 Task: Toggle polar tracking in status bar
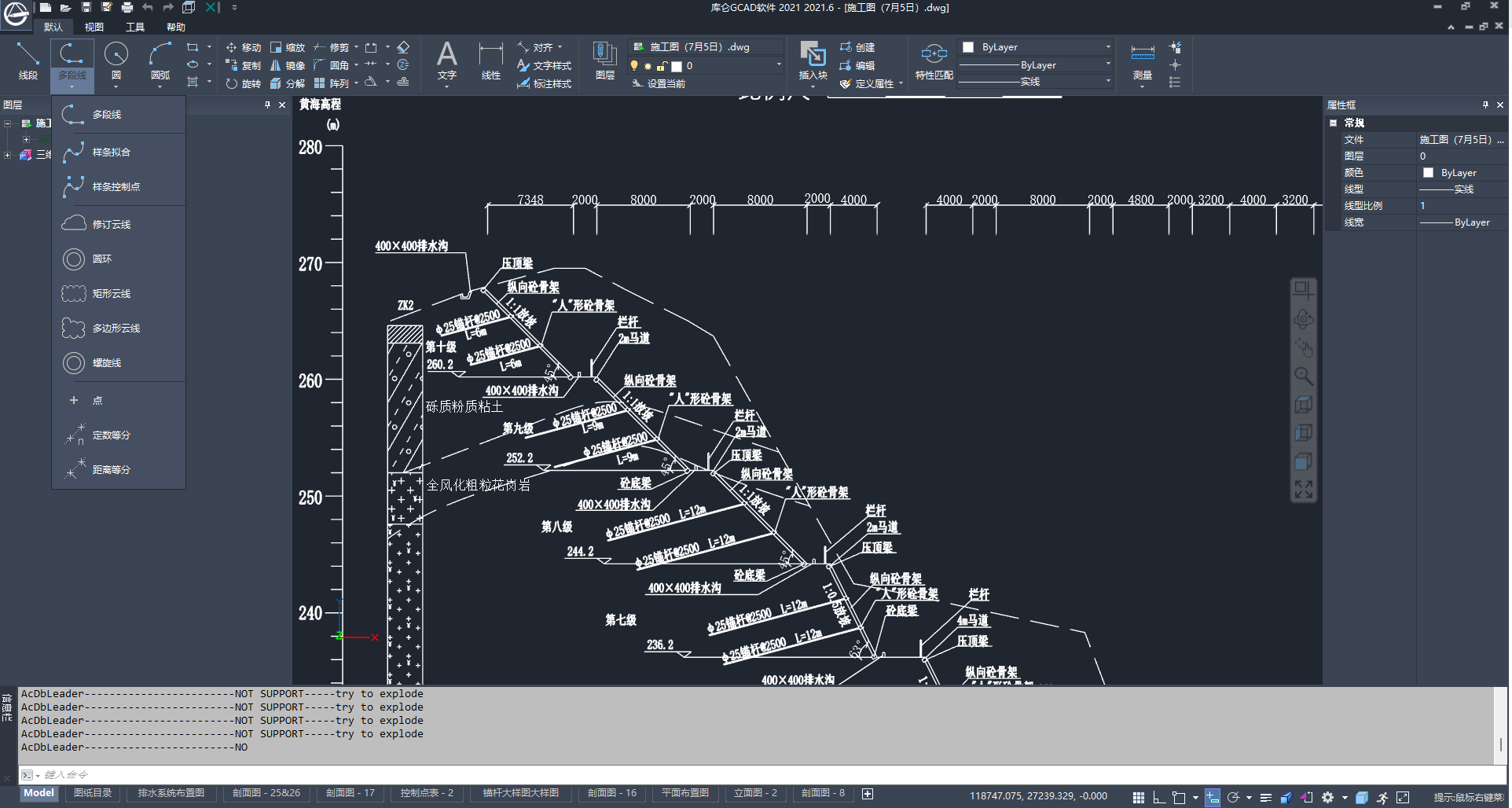coord(1233,797)
